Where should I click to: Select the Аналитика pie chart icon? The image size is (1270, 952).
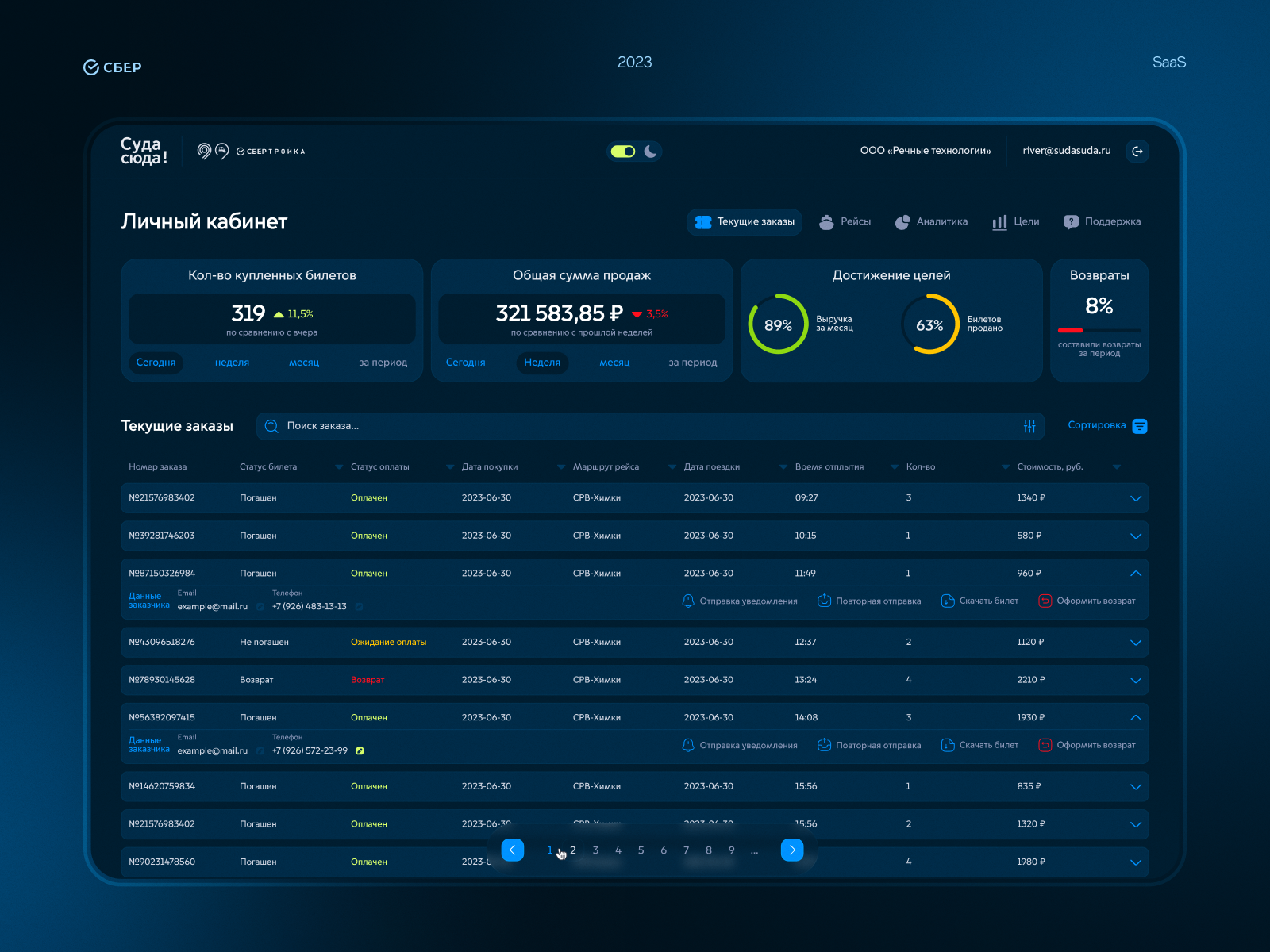(903, 222)
